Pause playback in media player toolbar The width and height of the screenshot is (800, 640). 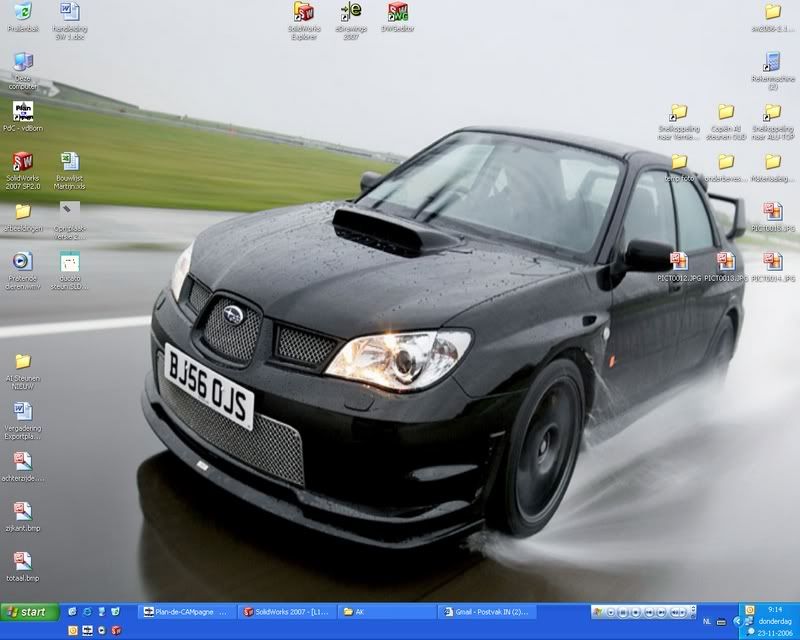click(622, 612)
